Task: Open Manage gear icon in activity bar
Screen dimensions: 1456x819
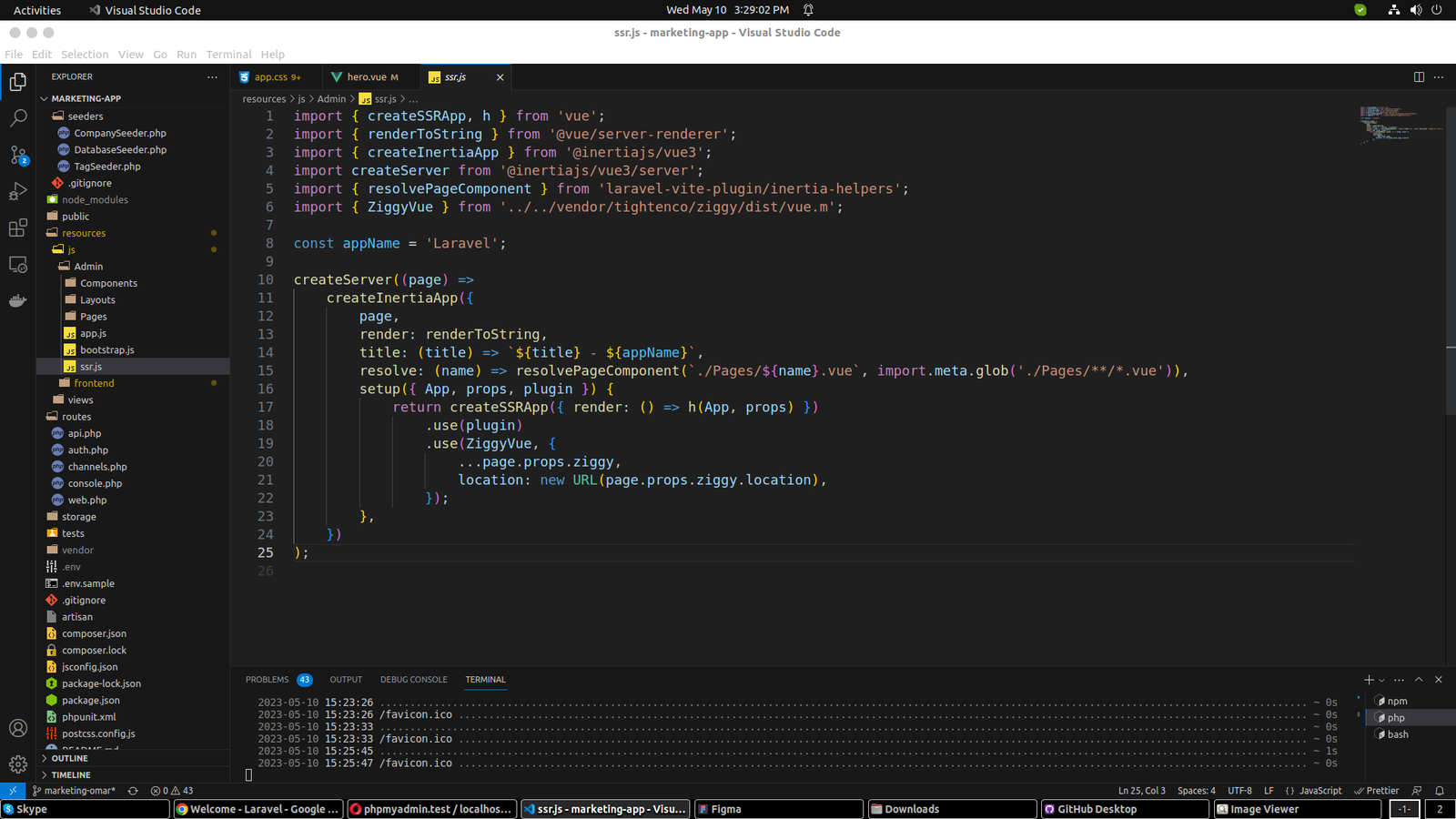Action: [x=18, y=764]
